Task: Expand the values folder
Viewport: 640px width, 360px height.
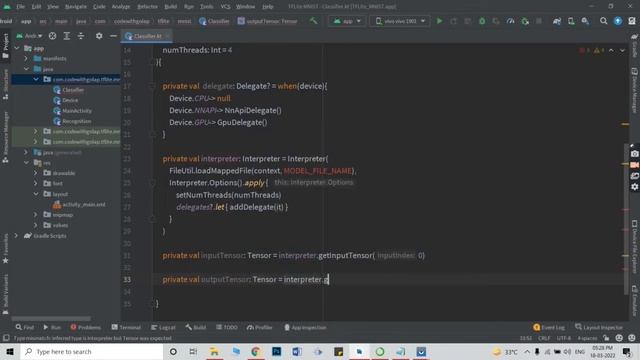Action: click(36, 225)
